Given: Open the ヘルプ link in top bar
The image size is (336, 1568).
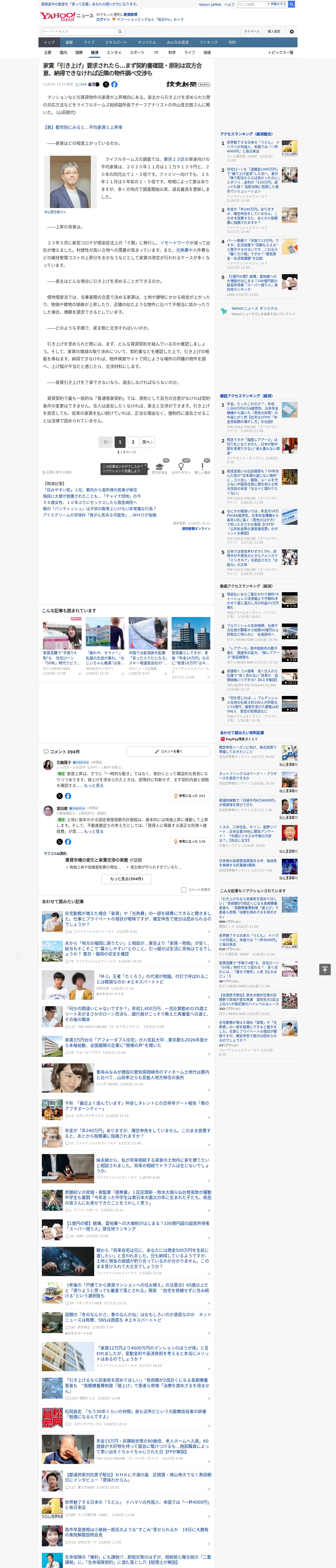Looking at the screenshot, I should [x=229, y=4].
